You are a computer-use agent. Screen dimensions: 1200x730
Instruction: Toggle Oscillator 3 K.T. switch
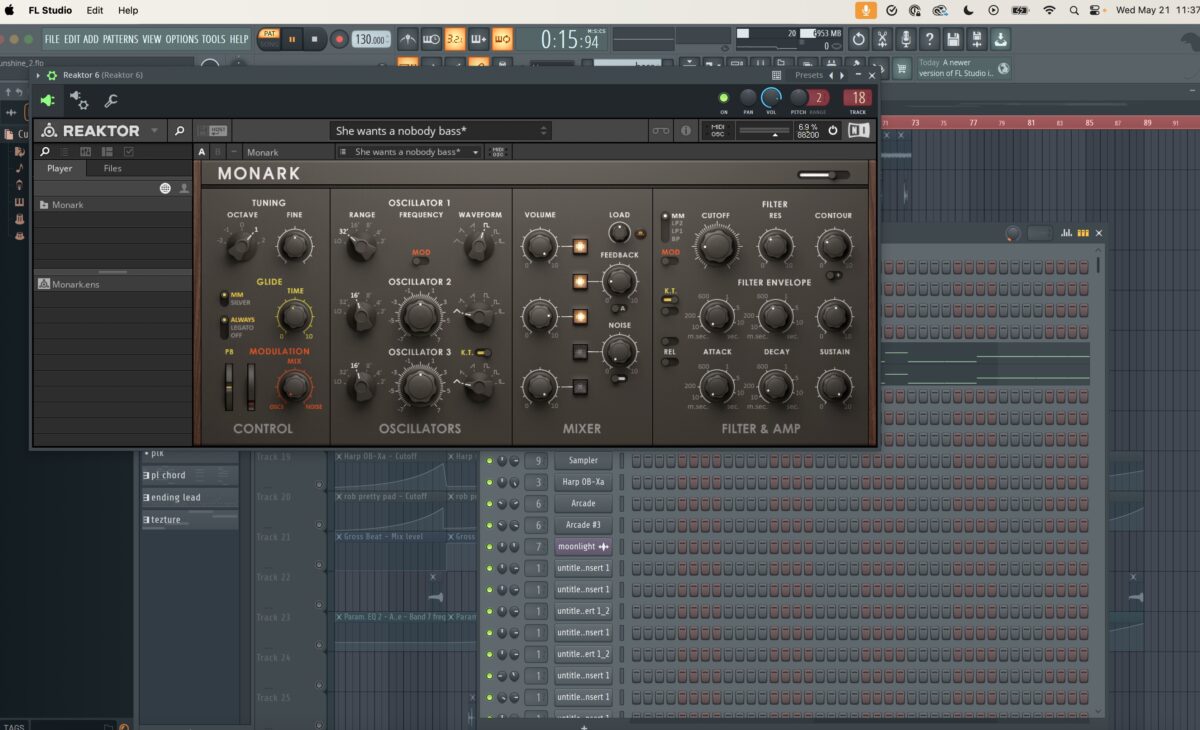click(484, 353)
